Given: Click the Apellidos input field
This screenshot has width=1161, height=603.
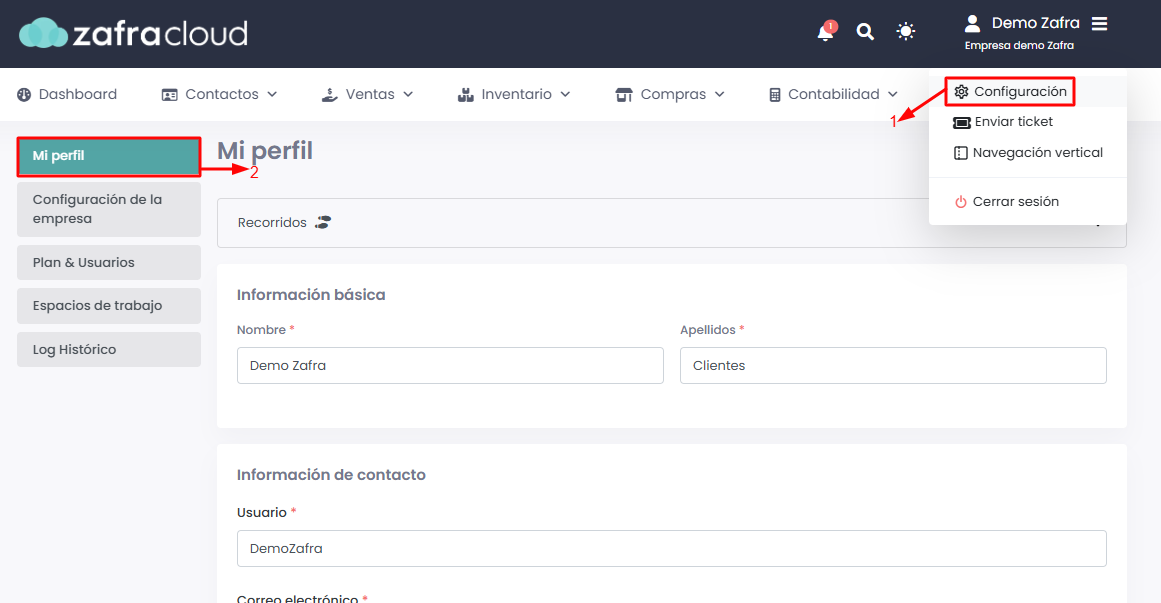Looking at the screenshot, I should tap(893, 365).
